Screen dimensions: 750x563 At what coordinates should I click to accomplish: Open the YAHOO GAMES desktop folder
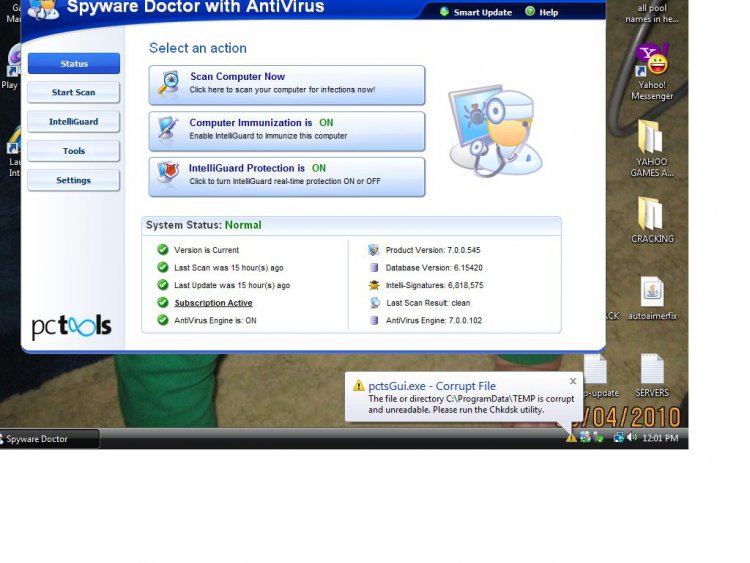tap(651, 148)
